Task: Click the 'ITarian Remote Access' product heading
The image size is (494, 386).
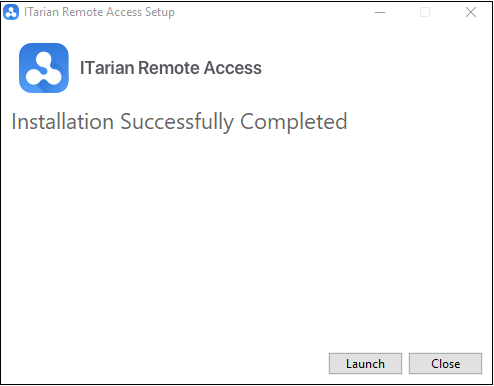Action: tap(171, 68)
